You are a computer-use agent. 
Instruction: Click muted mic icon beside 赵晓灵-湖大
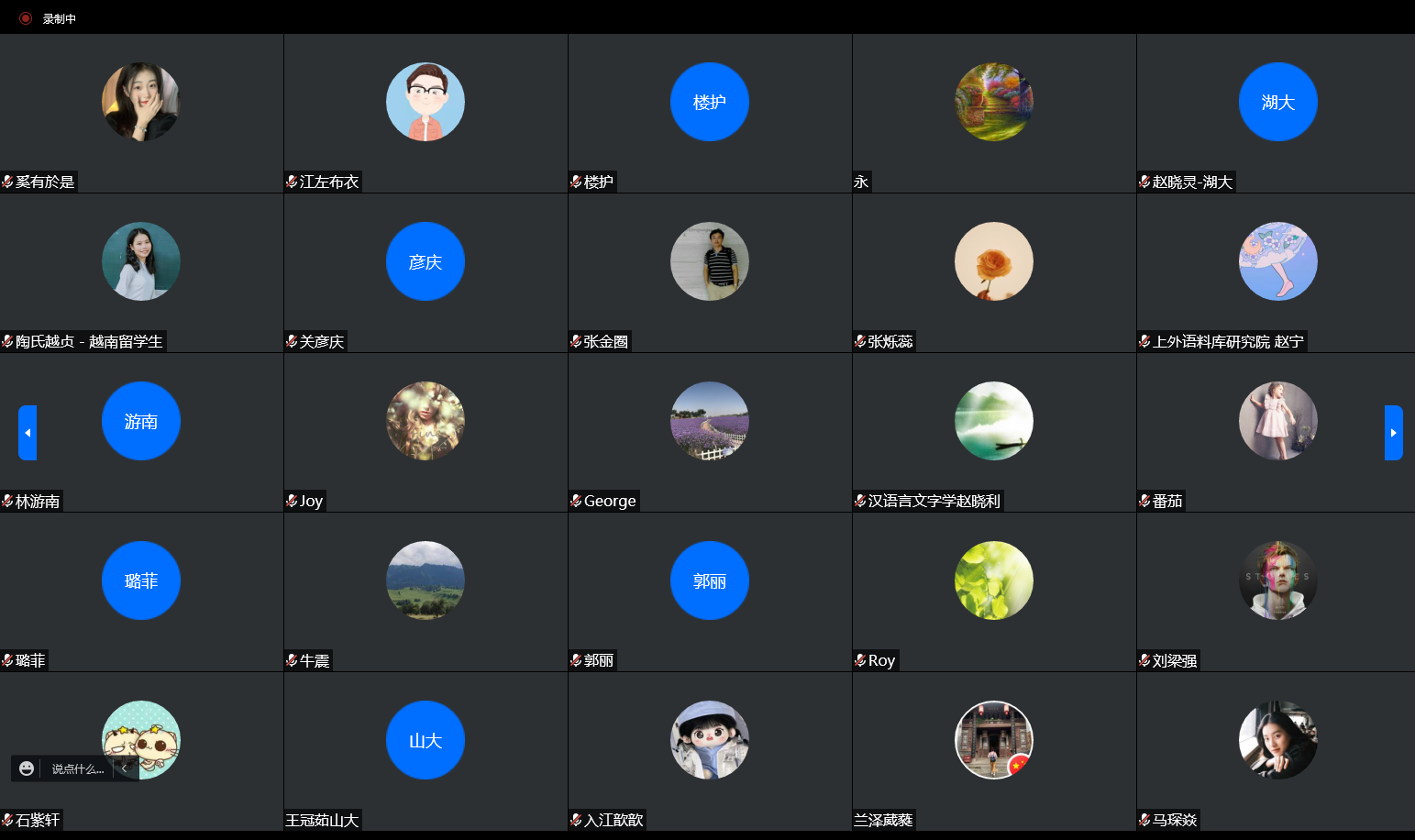click(x=1144, y=182)
